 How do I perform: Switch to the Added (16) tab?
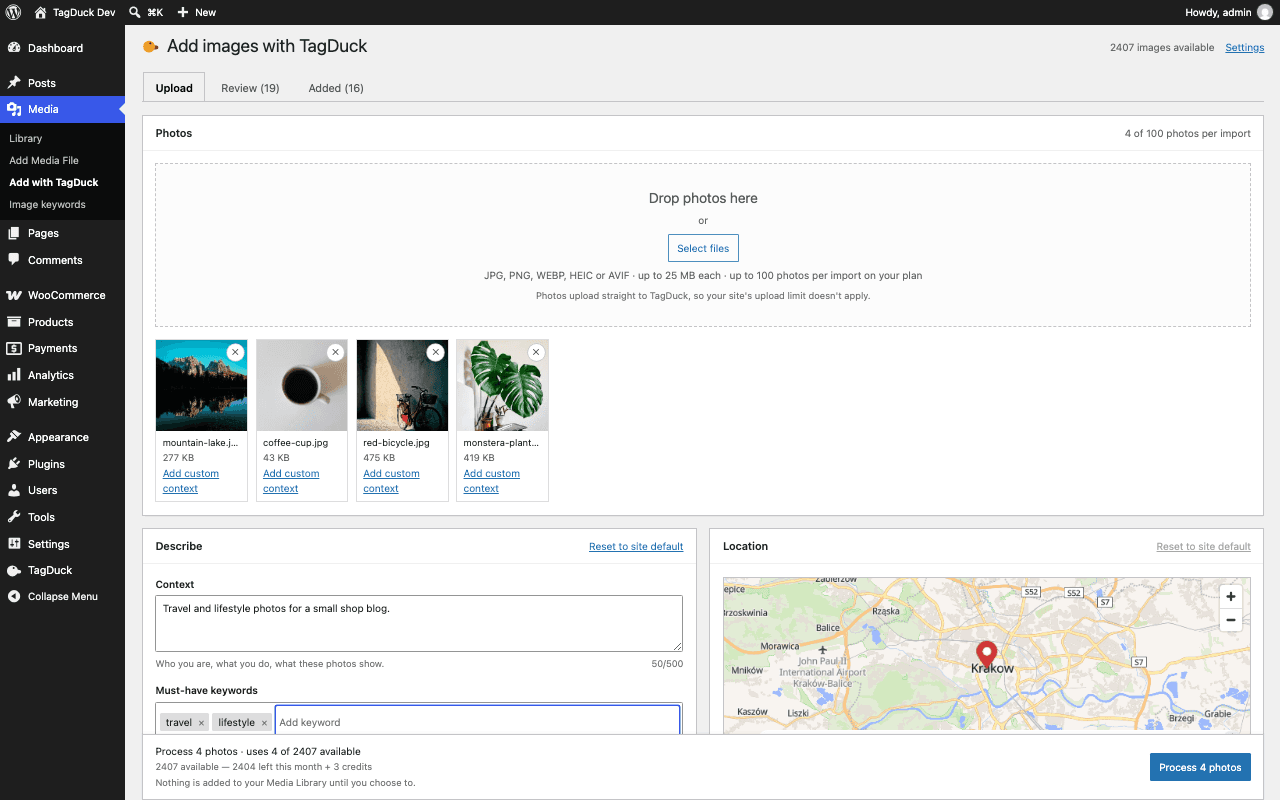coord(336,88)
